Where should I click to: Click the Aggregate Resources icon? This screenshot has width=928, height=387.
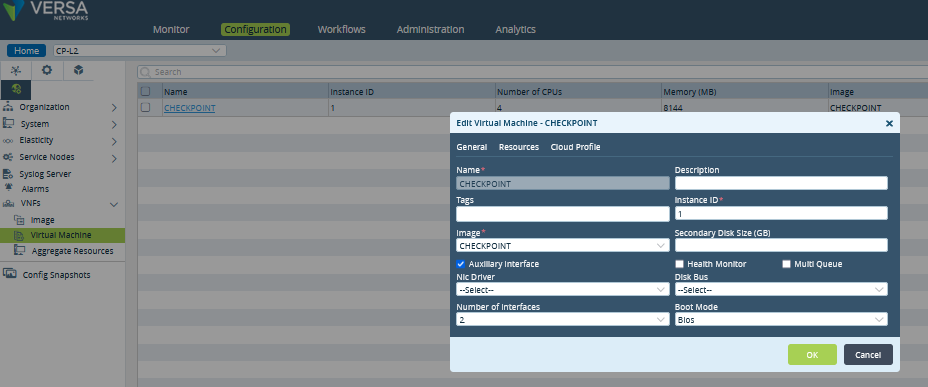click(19, 250)
